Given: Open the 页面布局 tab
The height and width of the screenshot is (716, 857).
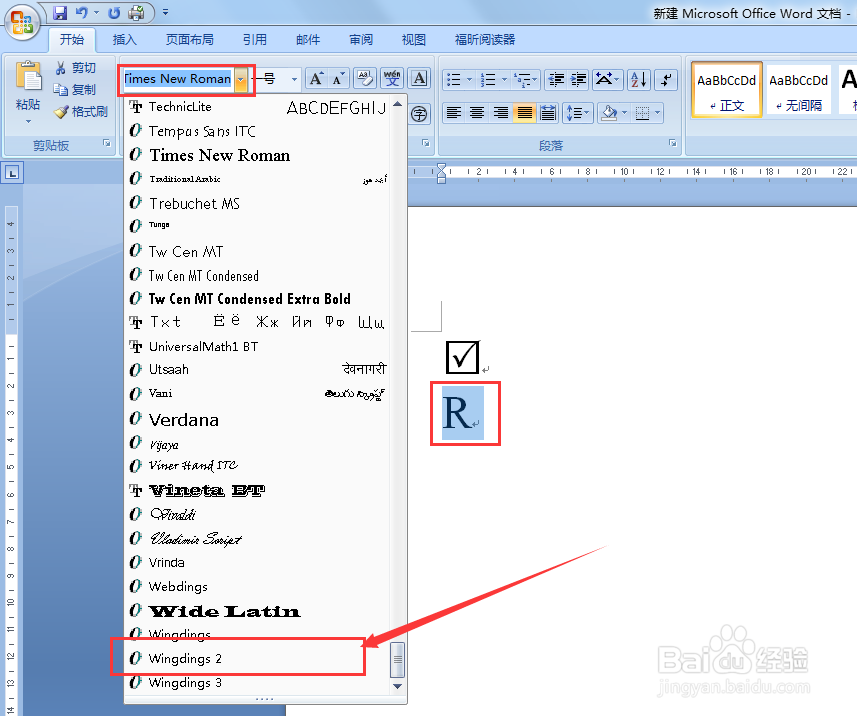Looking at the screenshot, I should [x=190, y=39].
